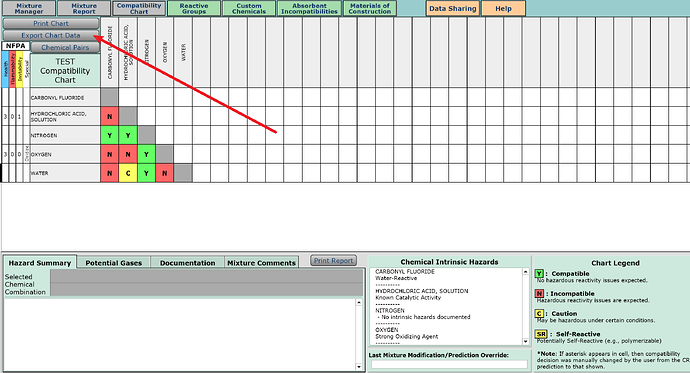Open the Help menu
Image resolution: width=690 pixels, height=373 pixels.
[503, 8]
